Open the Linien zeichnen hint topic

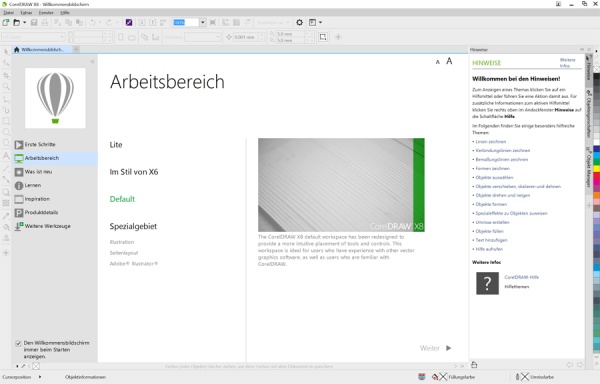(491, 142)
